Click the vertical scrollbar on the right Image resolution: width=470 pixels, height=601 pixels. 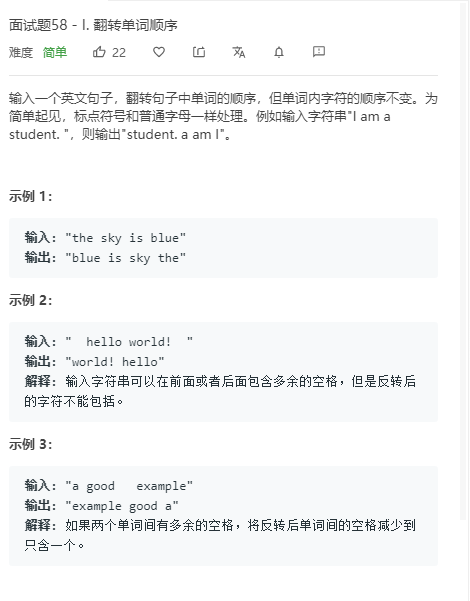[x=463, y=261]
